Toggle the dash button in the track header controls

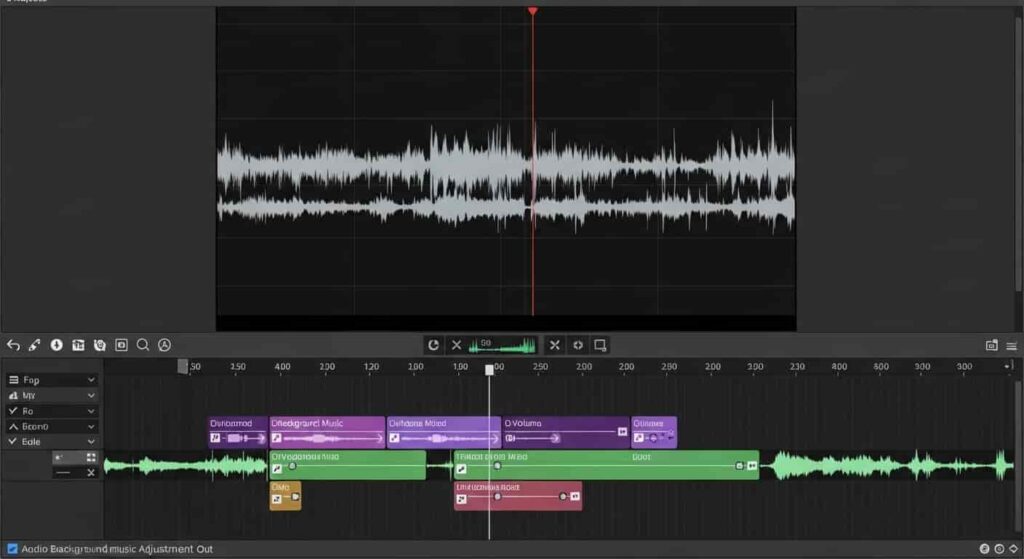[63, 472]
